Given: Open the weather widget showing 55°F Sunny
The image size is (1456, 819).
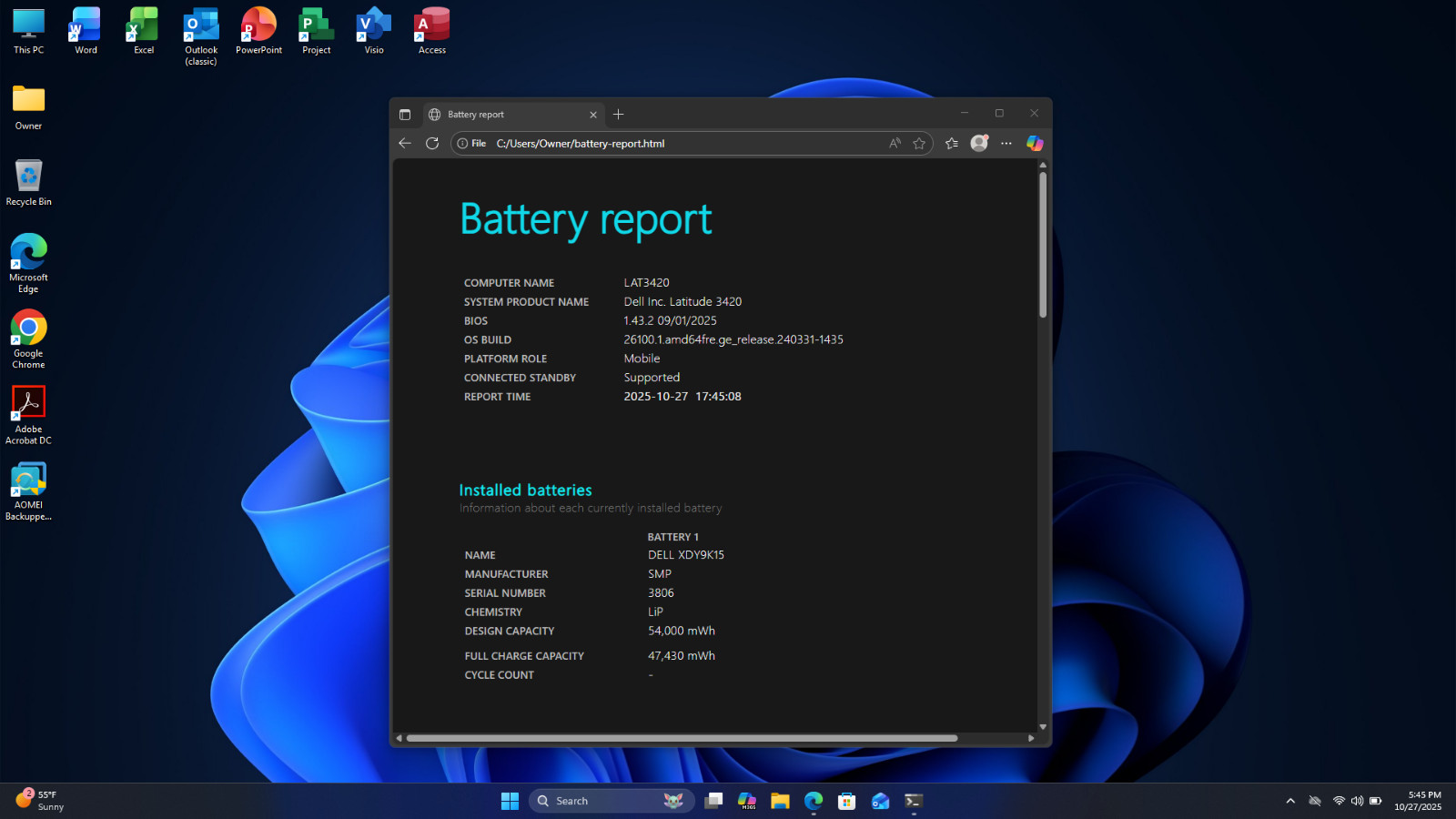Looking at the screenshot, I should [x=41, y=801].
